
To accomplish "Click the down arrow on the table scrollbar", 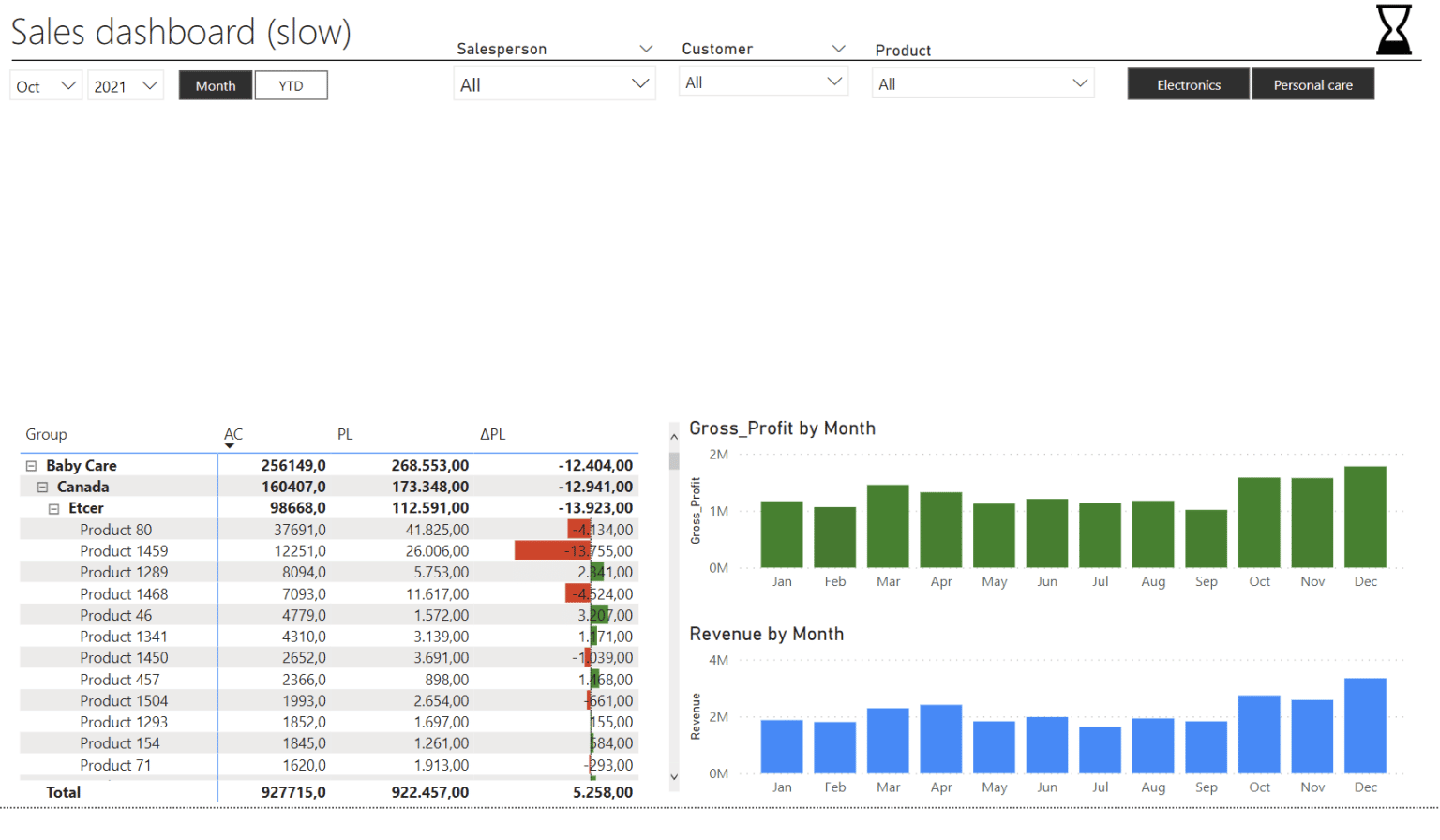I will (673, 776).
